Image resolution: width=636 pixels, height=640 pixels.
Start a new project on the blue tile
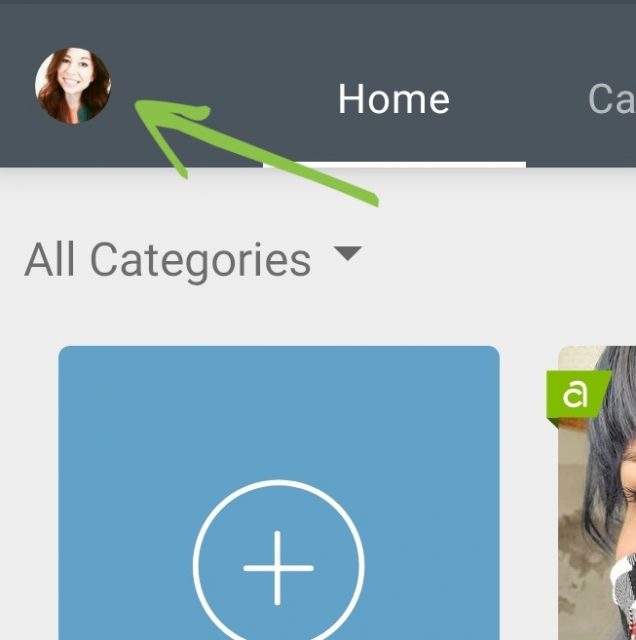coord(279,493)
